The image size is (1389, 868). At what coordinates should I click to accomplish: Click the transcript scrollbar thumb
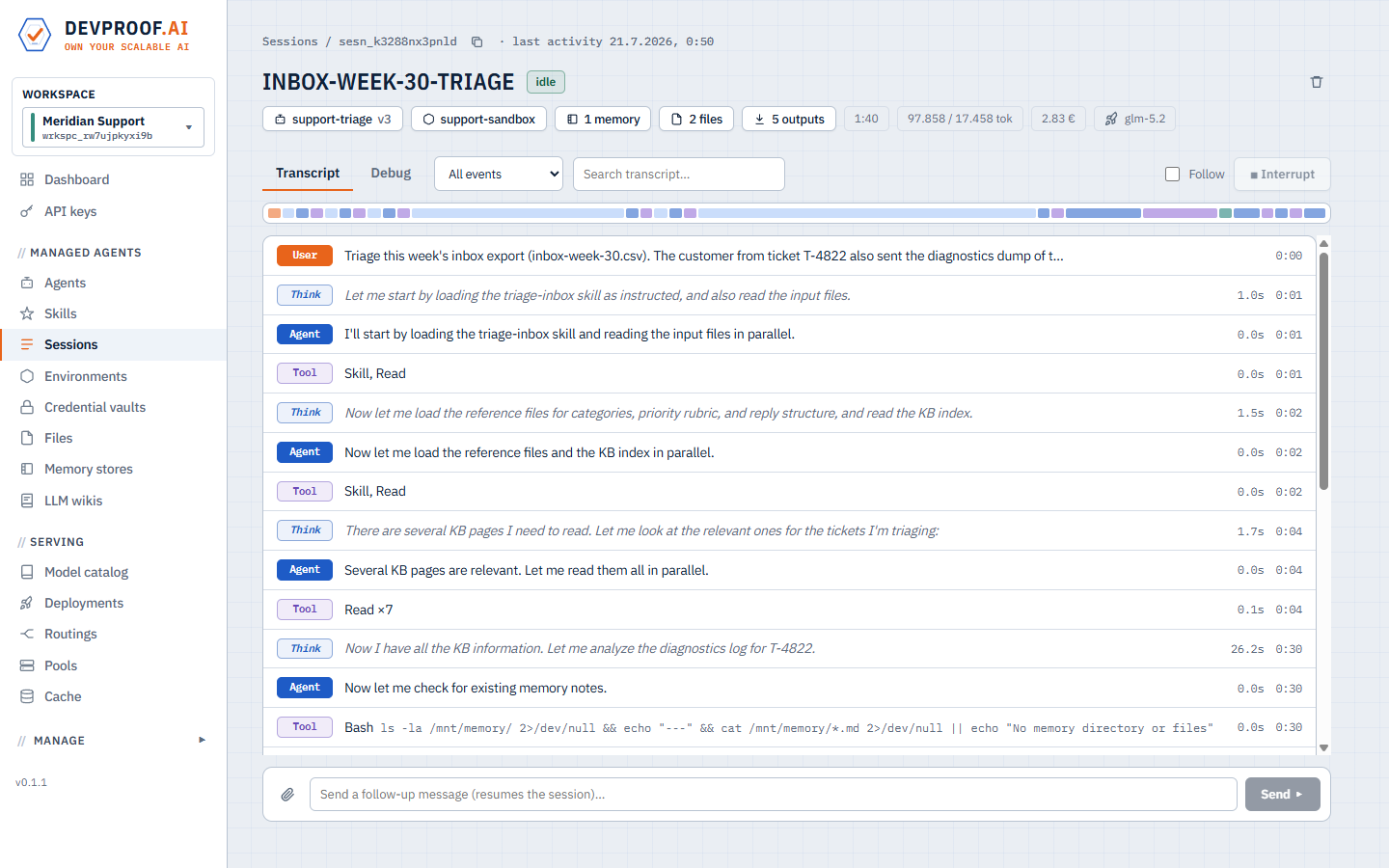click(1324, 371)
